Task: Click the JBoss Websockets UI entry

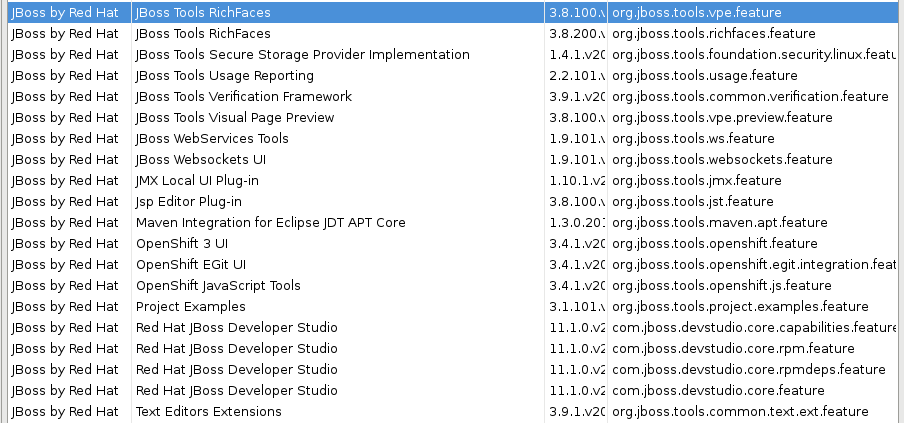Action: (x=200, y=160)
